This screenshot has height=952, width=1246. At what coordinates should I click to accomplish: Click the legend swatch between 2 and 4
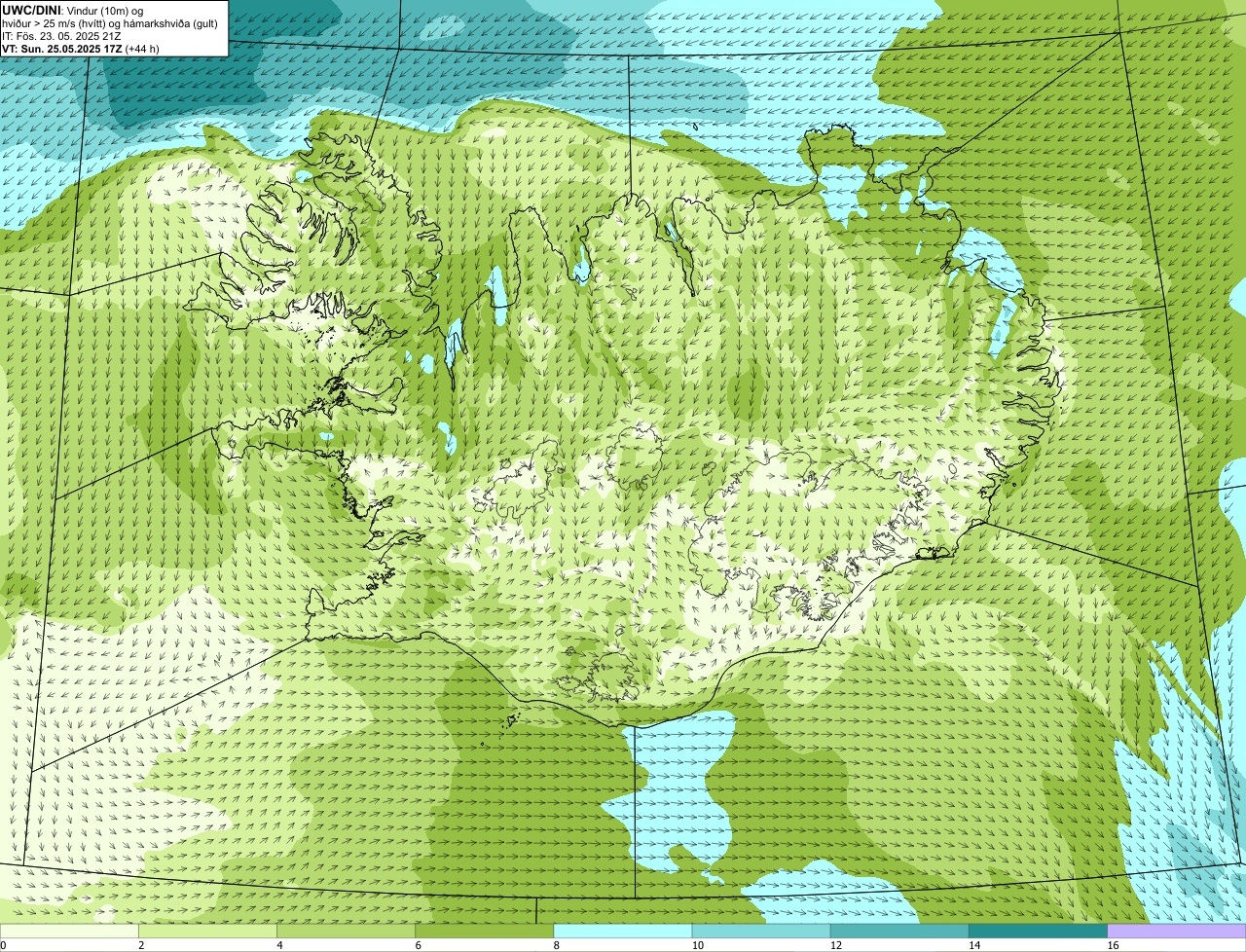pos(207,932)
